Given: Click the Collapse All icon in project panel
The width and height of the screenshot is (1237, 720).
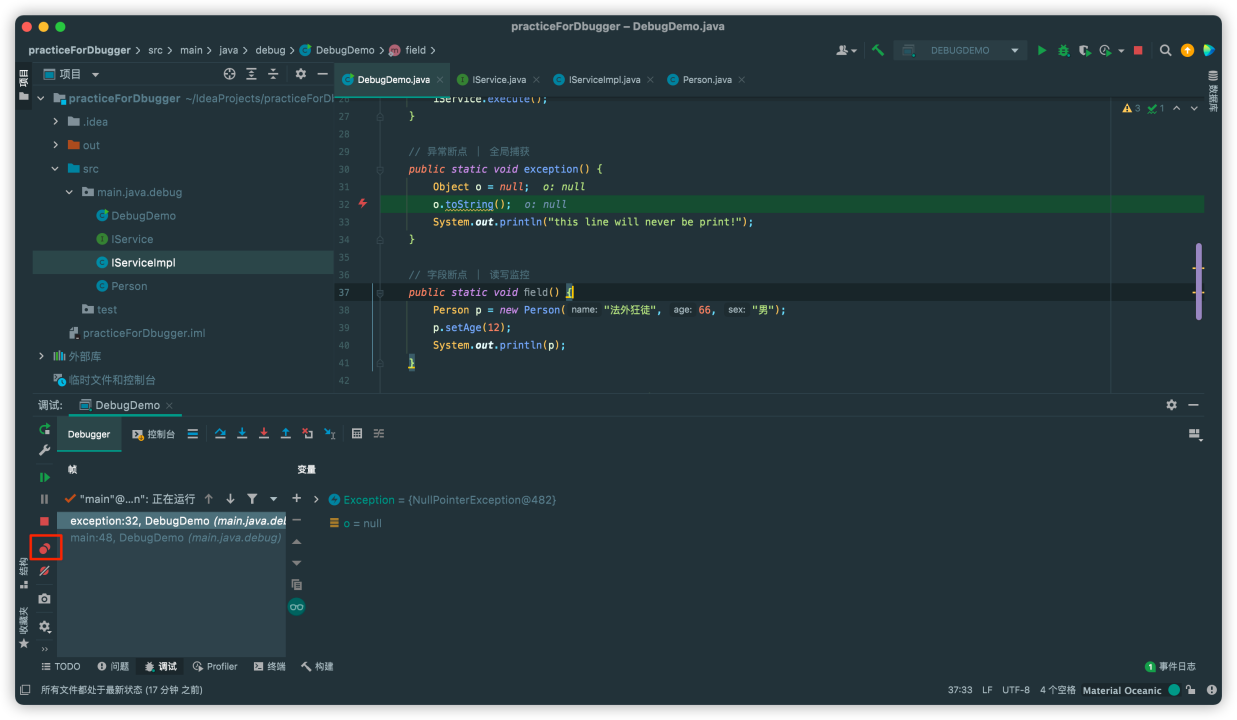Looking at the screenshot, I should (272, 74).
